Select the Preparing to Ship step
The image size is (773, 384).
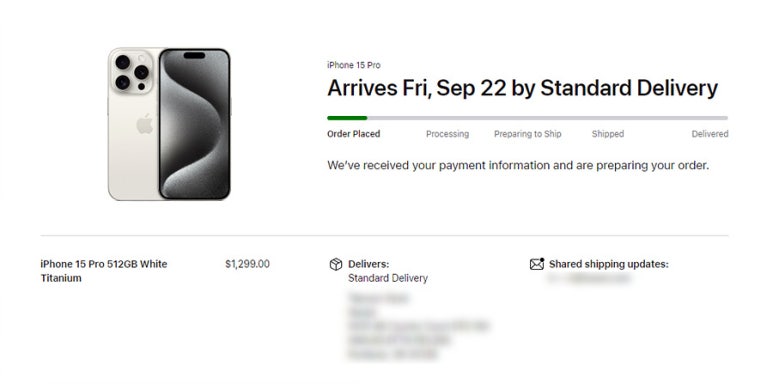tap(527, 134)
